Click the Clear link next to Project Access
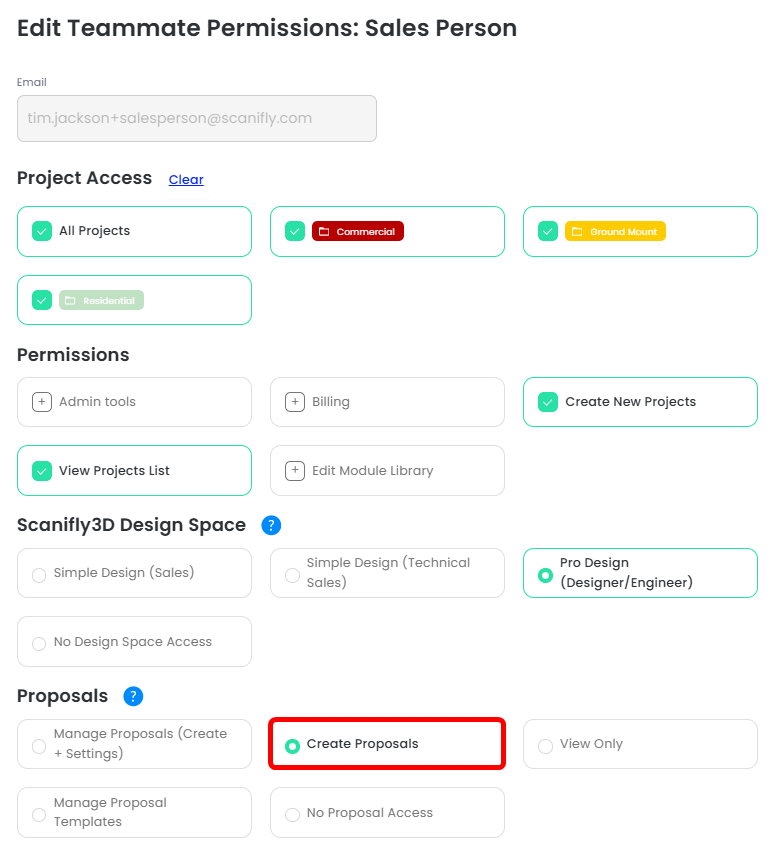Screen dimensions: 779x862 pos(186,179)
